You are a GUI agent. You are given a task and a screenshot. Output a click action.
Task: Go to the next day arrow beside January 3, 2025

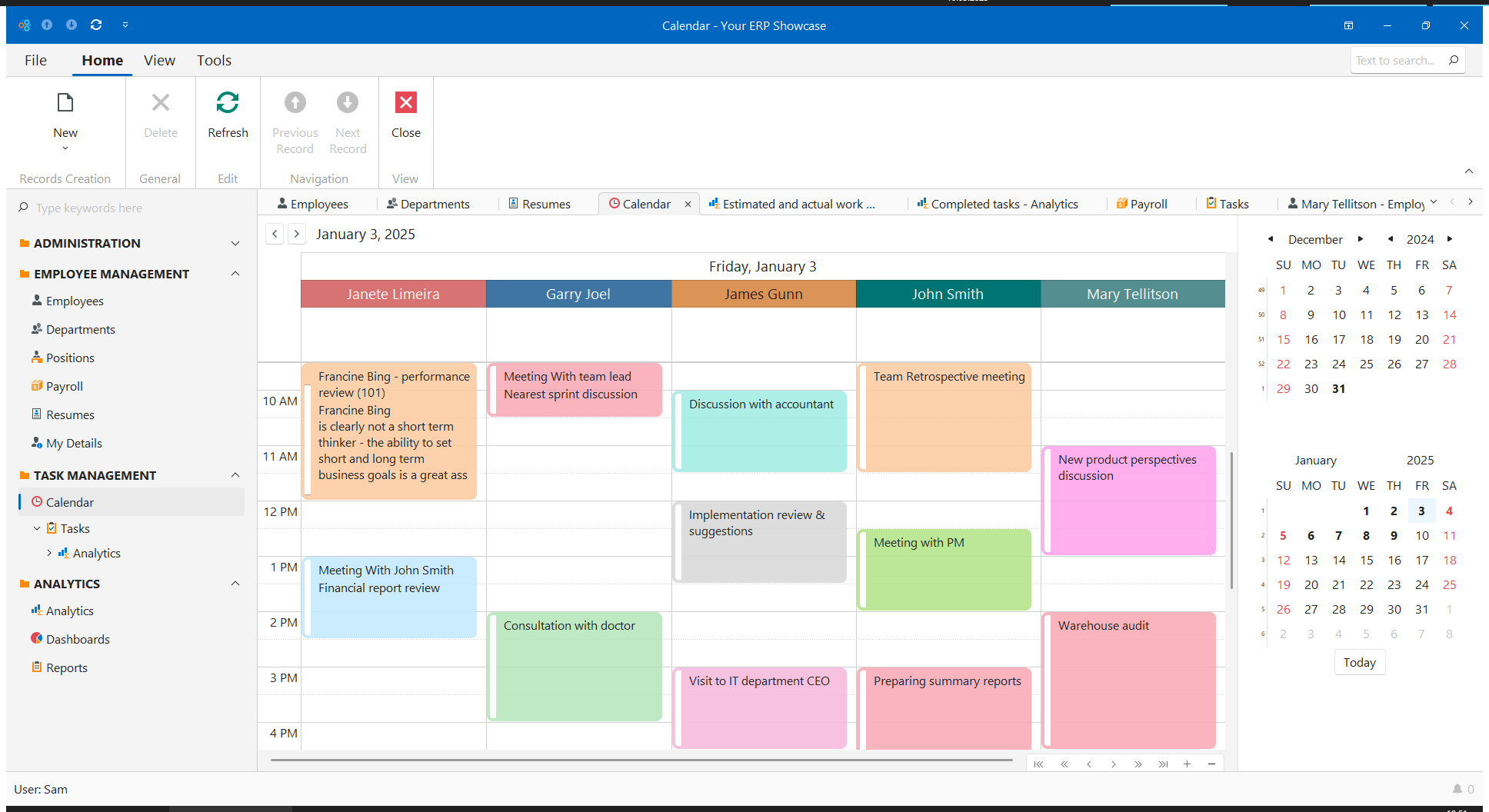point(297,234)
